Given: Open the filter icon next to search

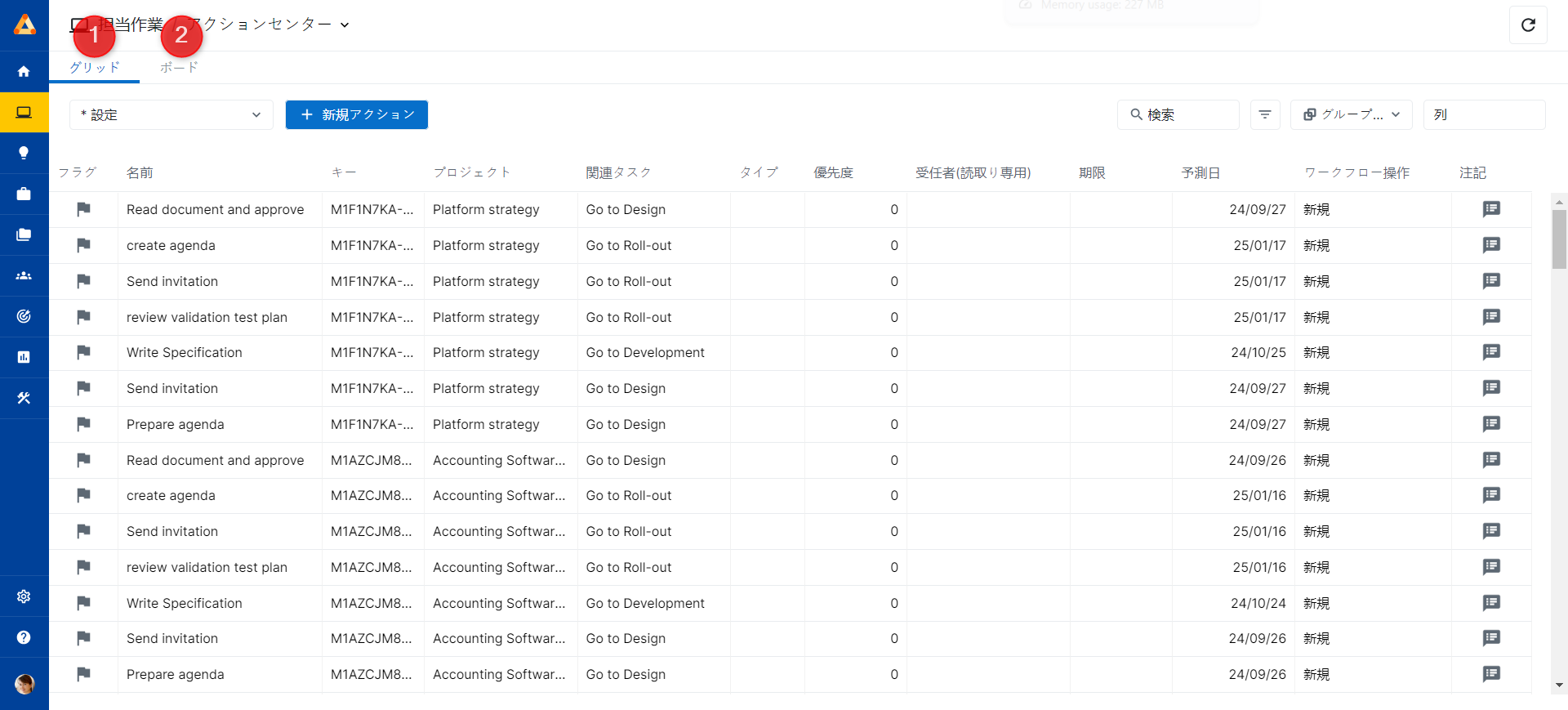Looking at the screenshot, I should click(x=1264, y=115).
